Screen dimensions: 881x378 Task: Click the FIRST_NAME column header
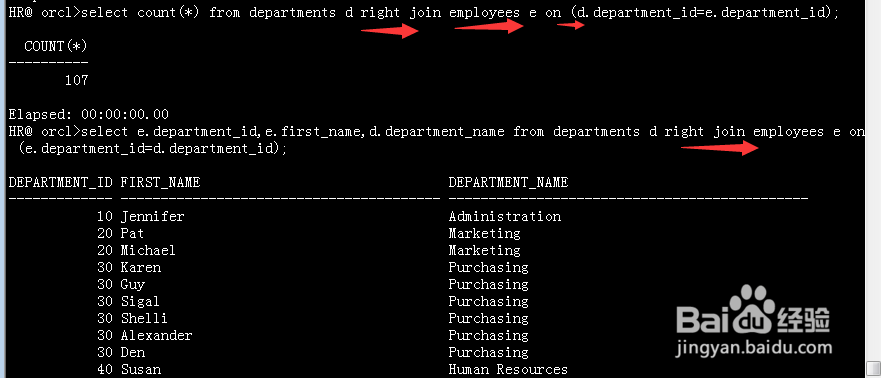160,182
